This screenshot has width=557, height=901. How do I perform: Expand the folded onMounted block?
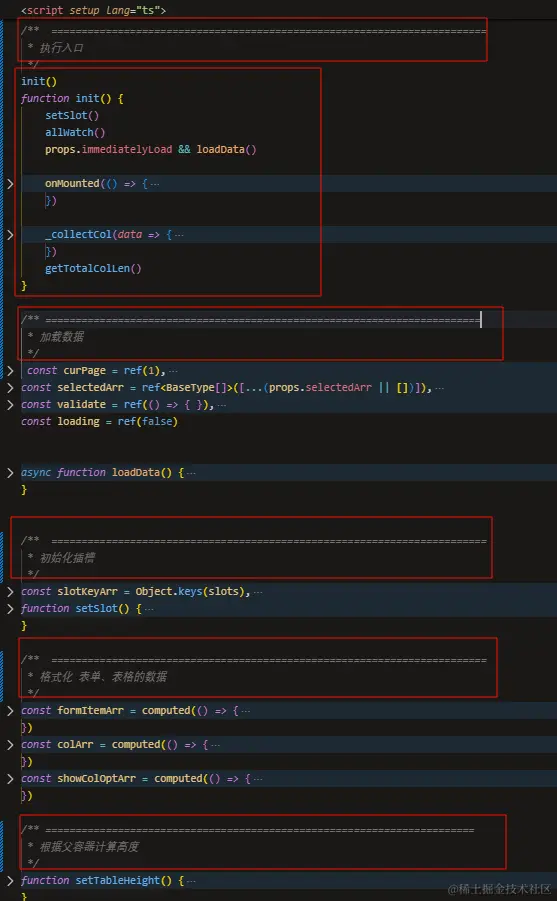[x=10, y=184]
